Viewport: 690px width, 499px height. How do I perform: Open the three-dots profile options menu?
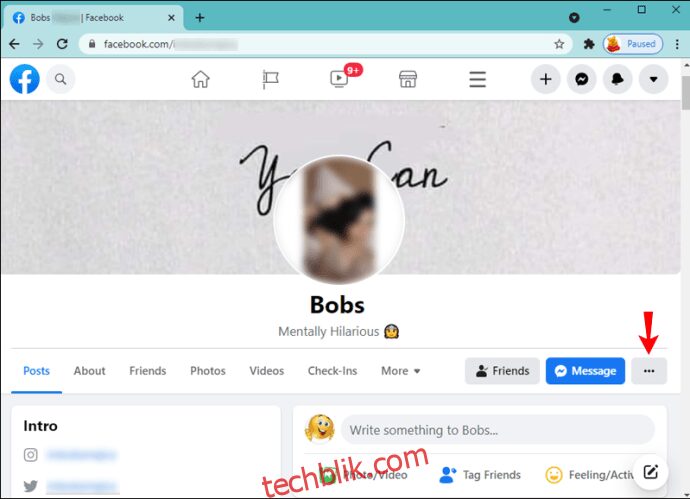[649, 371]
